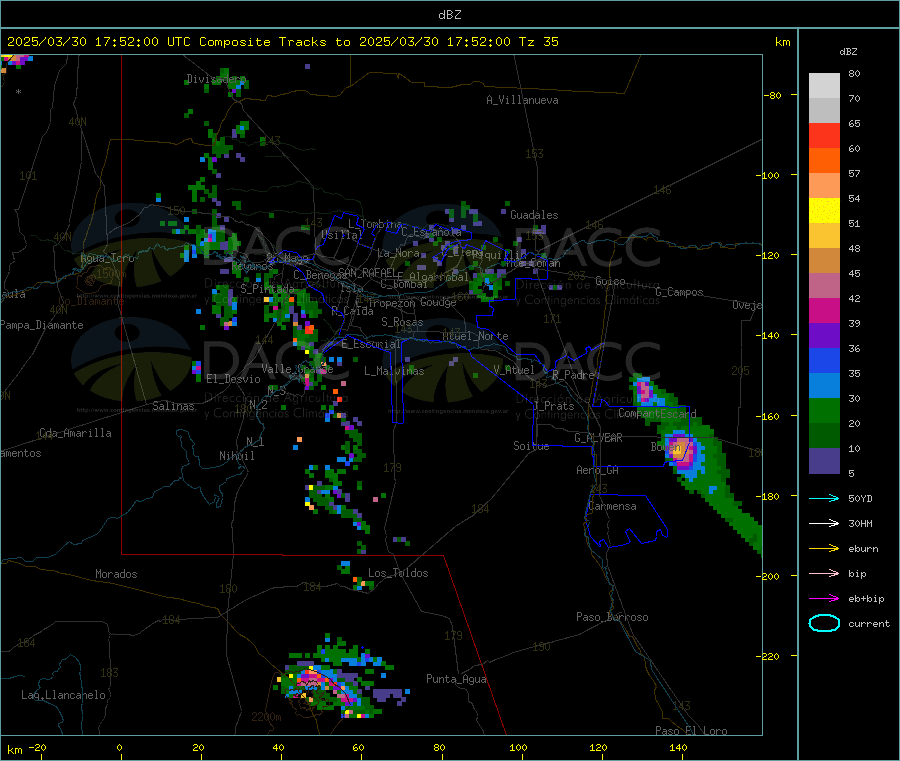This screenshot has height=761, width=900.
Task: Click the 'Pampa_Diamante' map label
Action: (41, 325)
